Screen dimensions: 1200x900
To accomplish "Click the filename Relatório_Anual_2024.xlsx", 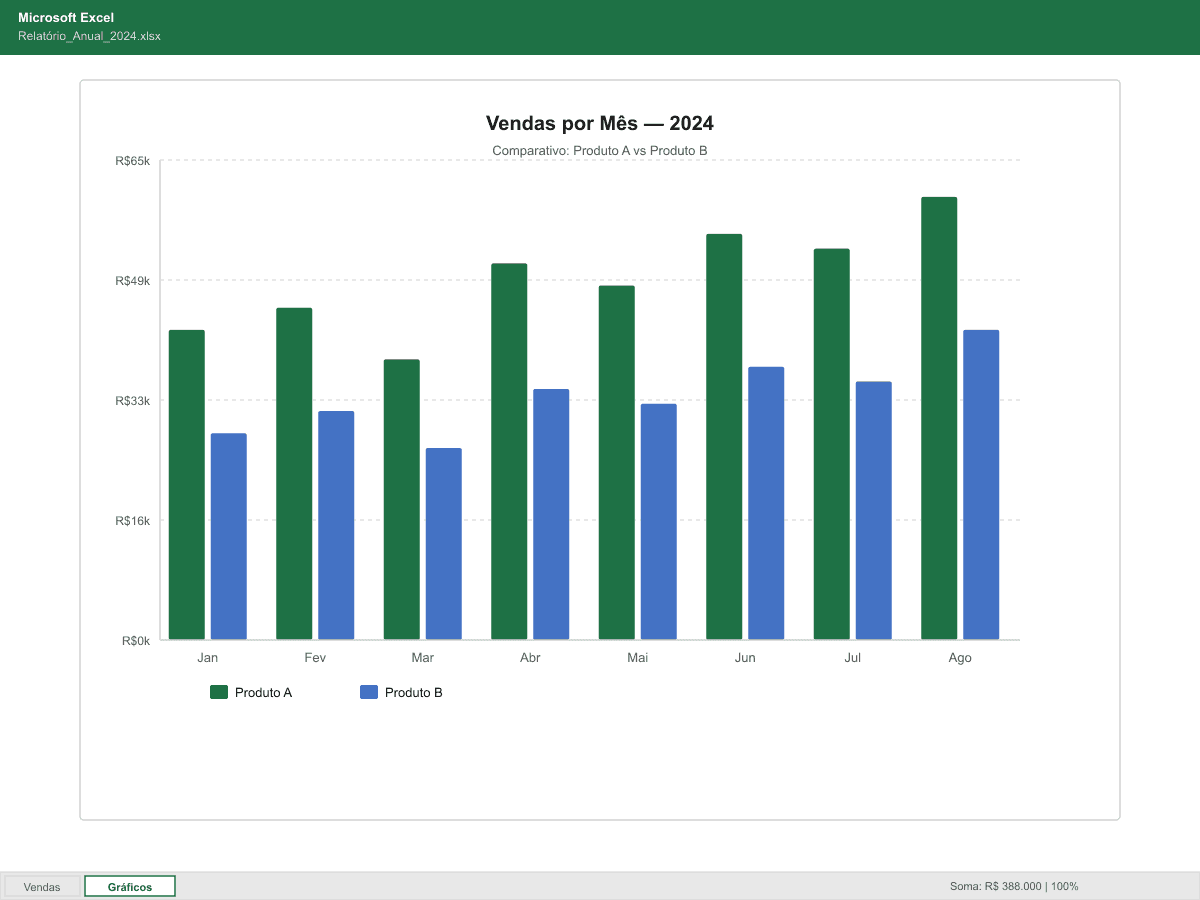I will click(x=88, y=35).
